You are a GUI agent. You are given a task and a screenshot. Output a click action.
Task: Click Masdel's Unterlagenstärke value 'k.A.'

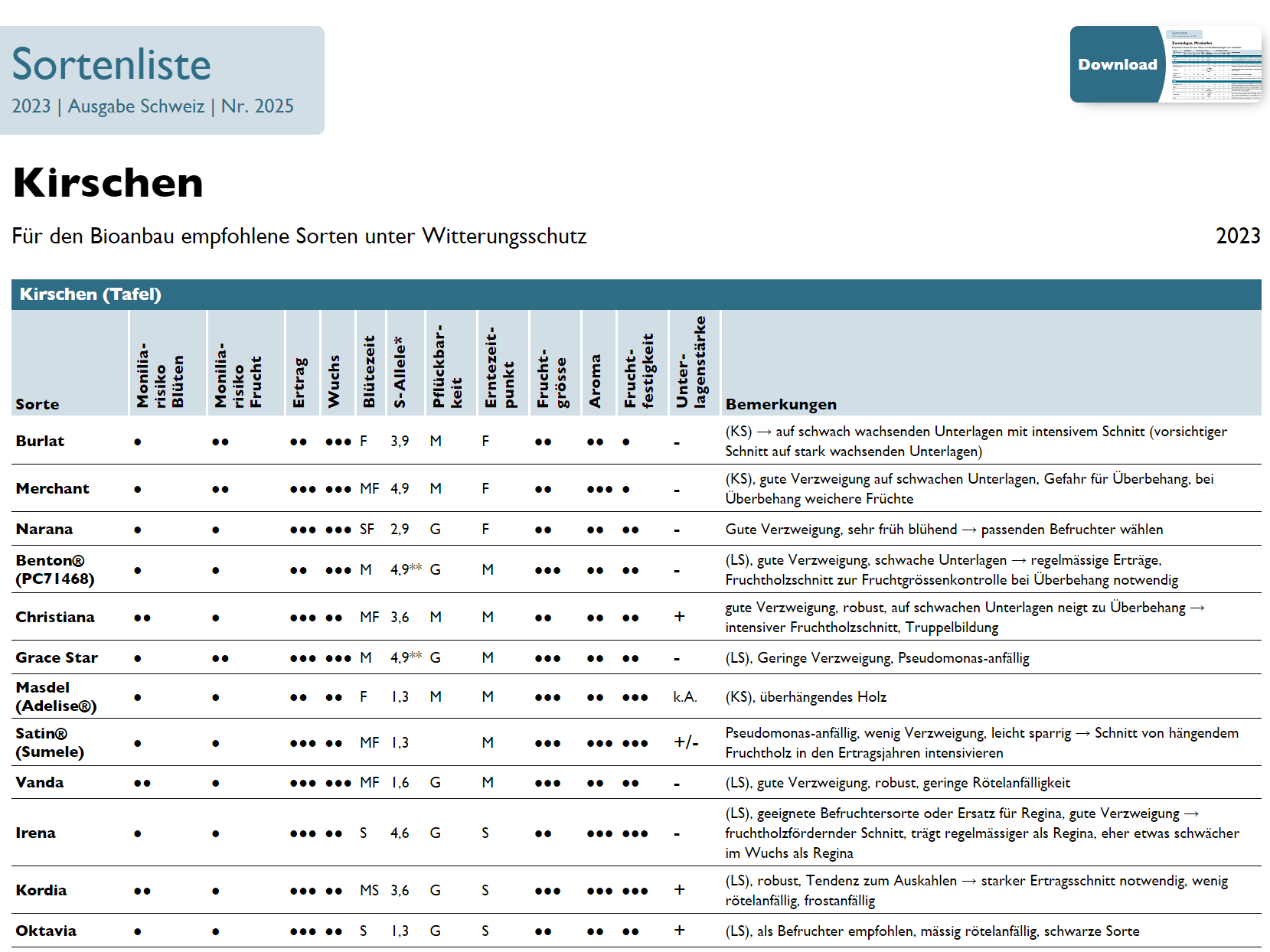pyautogui.click(x=685, y=696)
